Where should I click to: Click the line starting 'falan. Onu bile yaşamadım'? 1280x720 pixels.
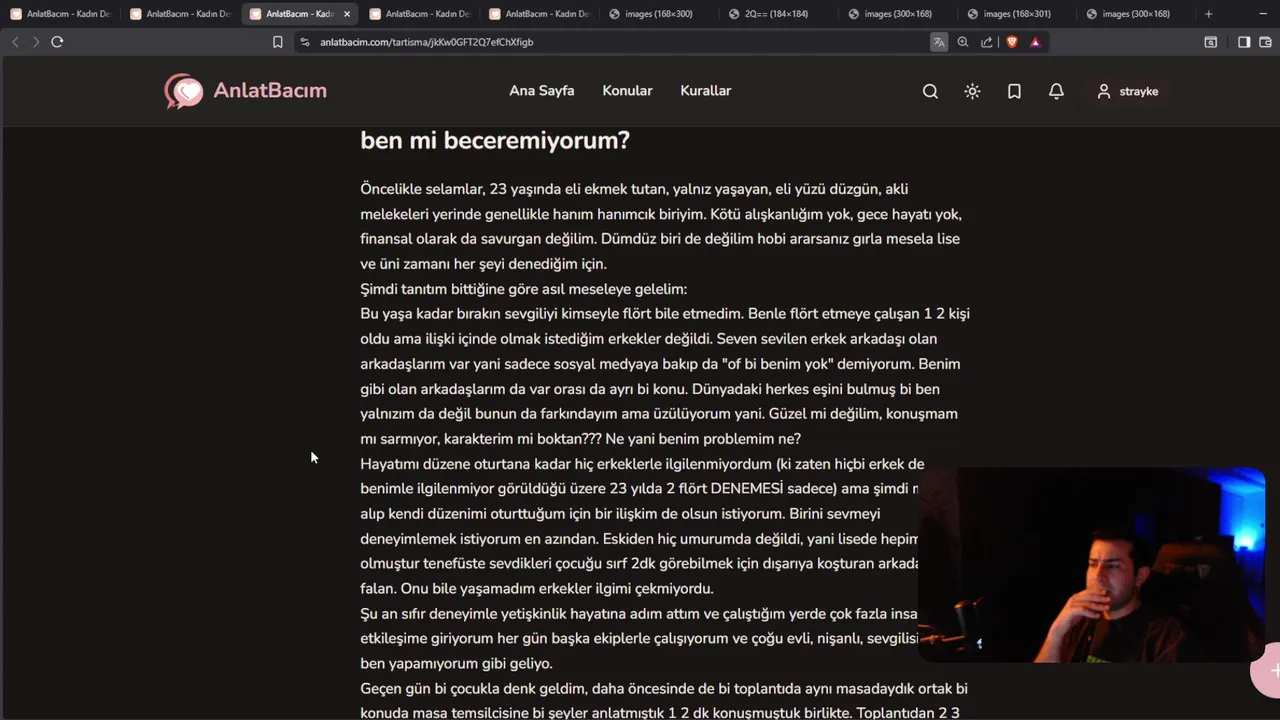click(x=537, y=589)
